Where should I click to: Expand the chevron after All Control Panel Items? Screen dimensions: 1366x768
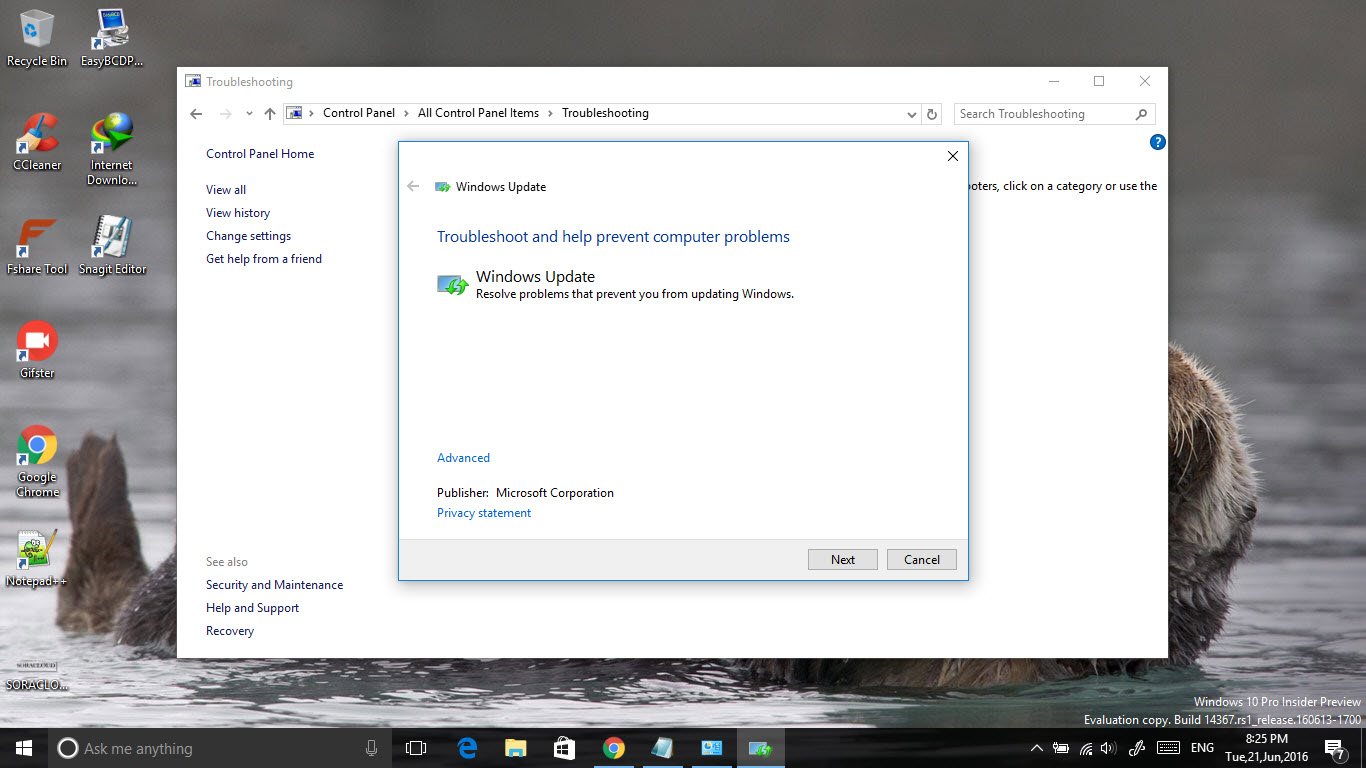pos(550,113)
